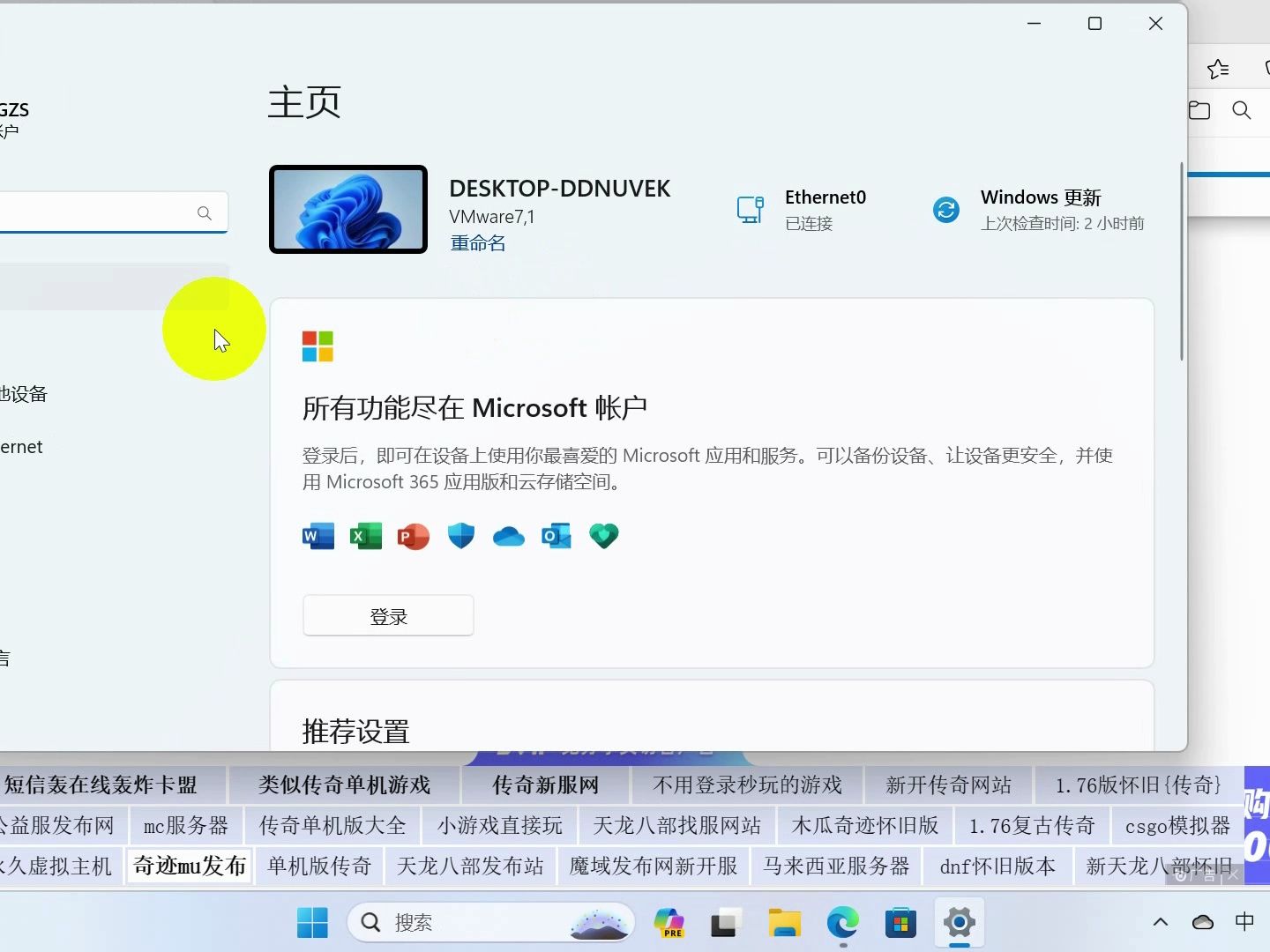Open the 1.76复古传奇 link
The height and width of the screenshot is (952, 1270).
click(x=1032, y=825)
